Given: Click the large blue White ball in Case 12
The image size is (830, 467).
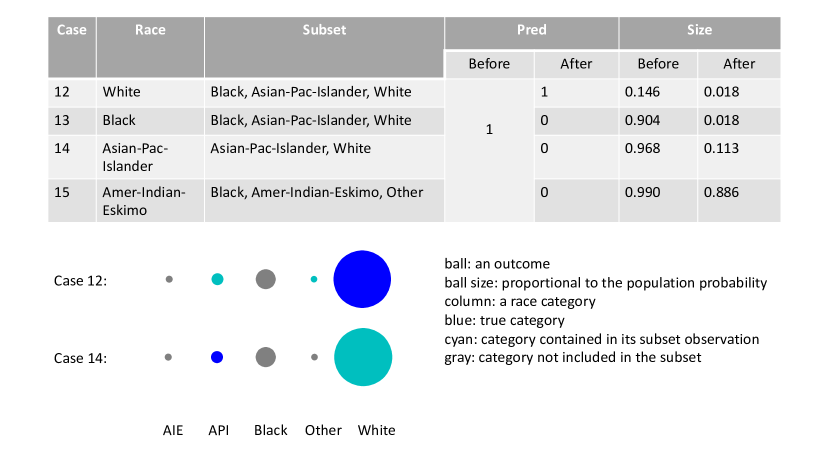Looking at the screenshot, I should (362, 279).
